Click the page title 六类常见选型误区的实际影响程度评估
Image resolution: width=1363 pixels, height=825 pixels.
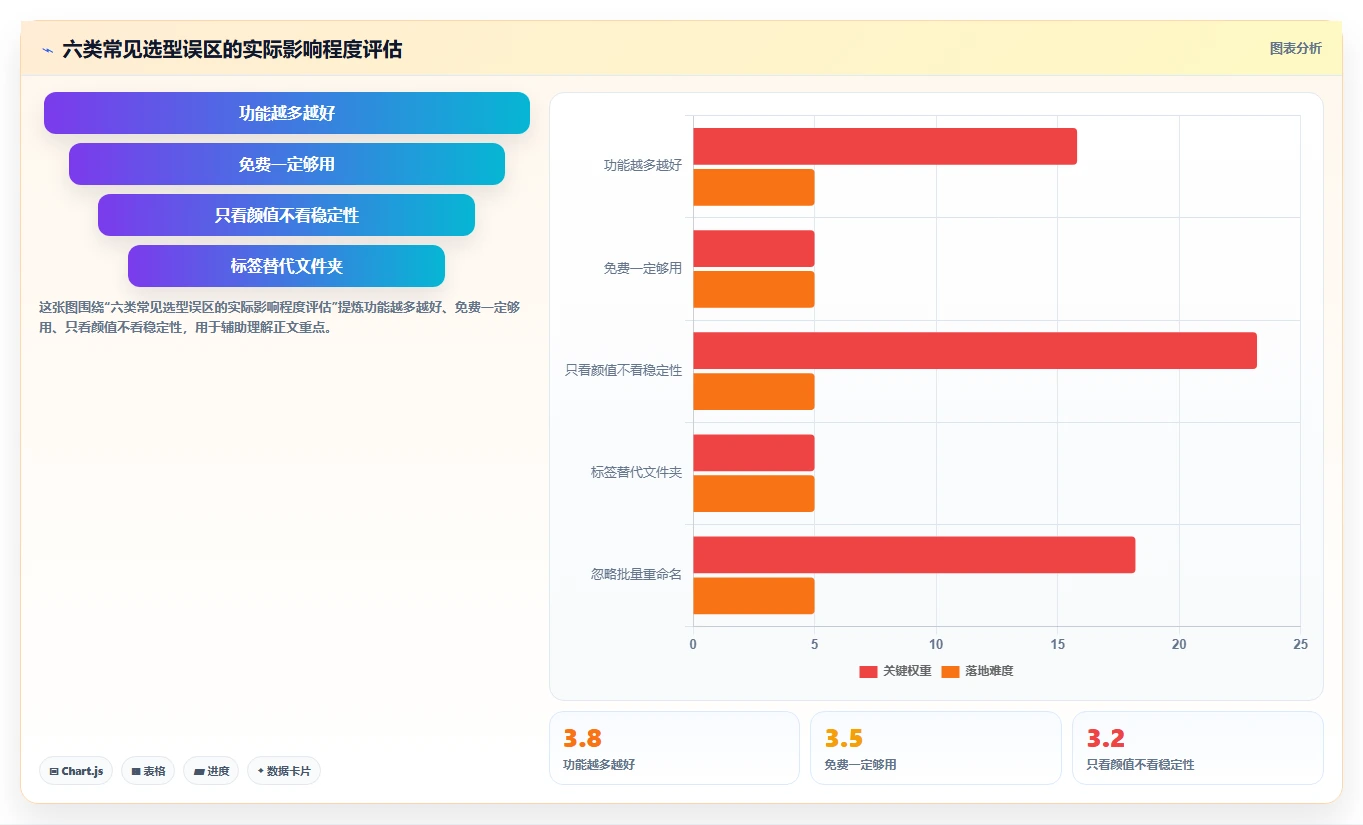coord(232,49)
